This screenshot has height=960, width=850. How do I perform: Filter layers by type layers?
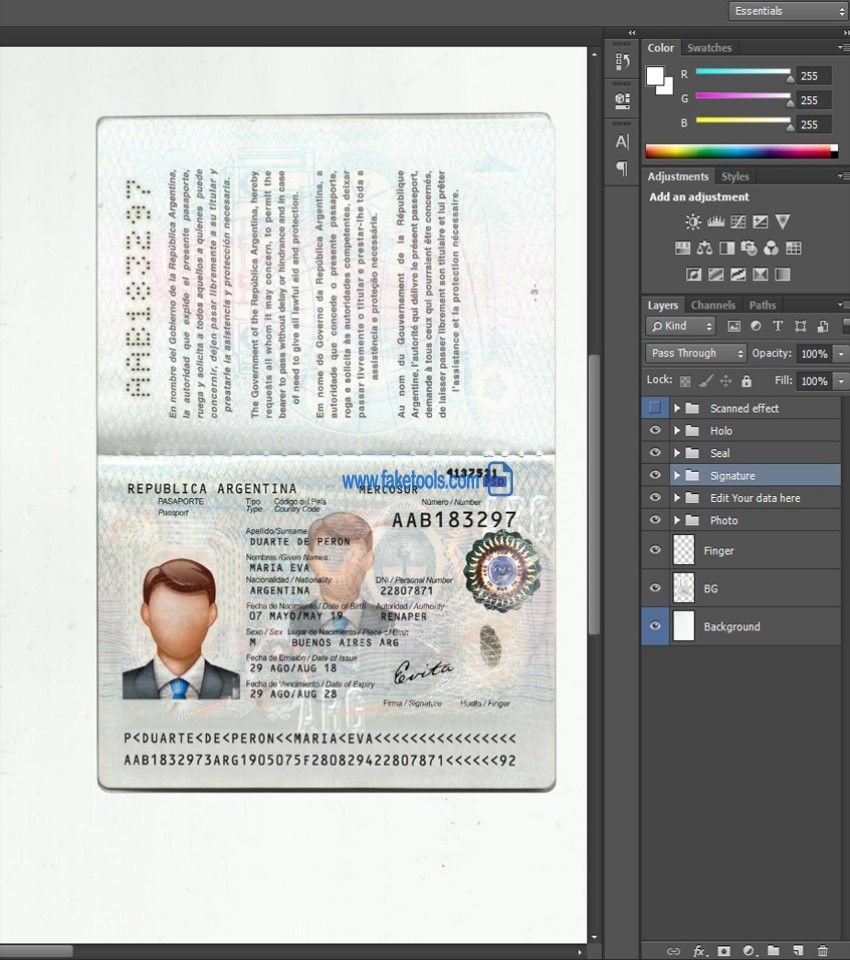778,326
